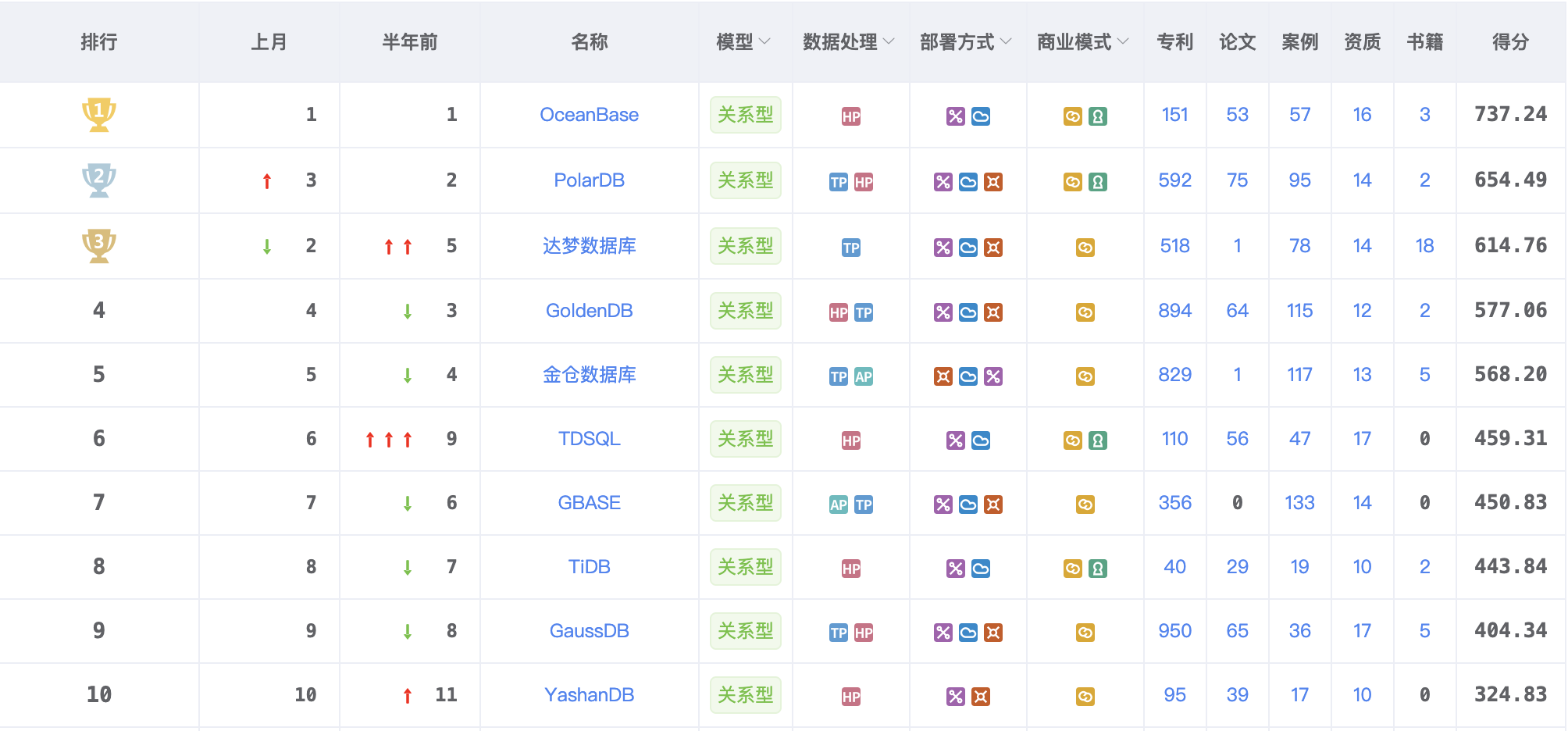
Task: Click the 得分 column header
Action: [x=1510, y=42]
